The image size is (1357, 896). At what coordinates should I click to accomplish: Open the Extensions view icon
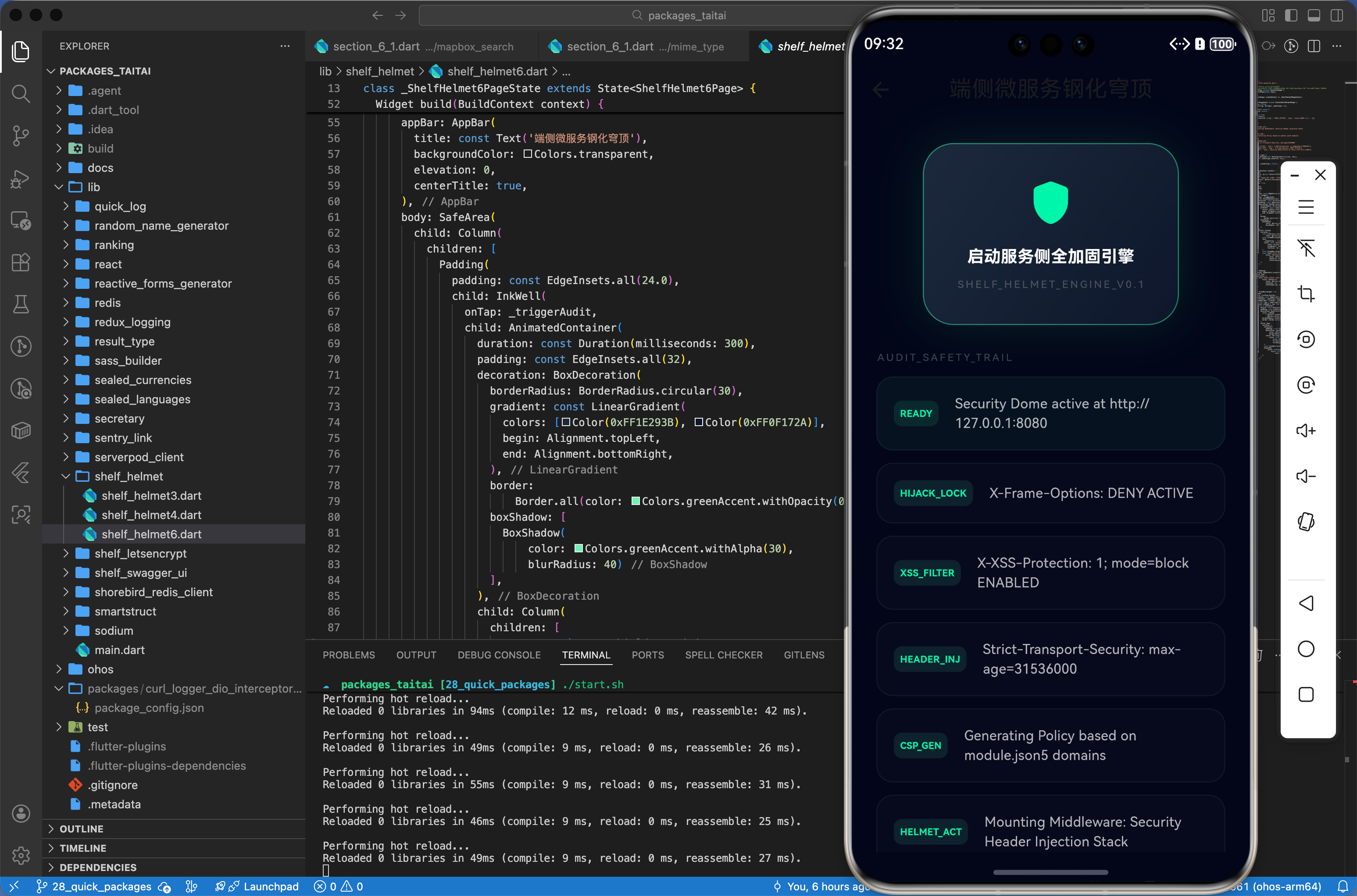[x=21, y=262]
